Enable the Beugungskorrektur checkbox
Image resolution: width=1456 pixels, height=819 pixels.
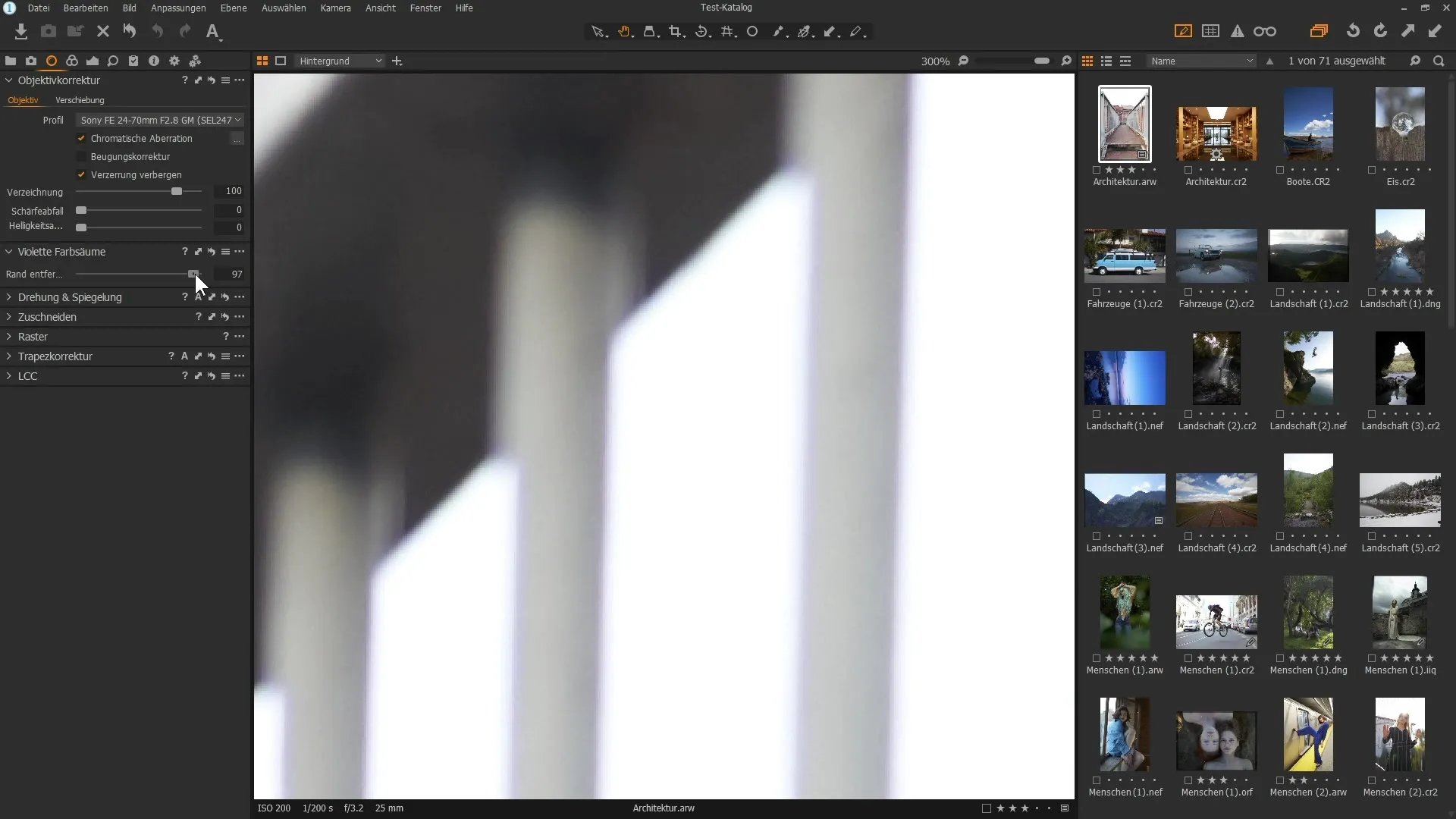pos(81,156)
